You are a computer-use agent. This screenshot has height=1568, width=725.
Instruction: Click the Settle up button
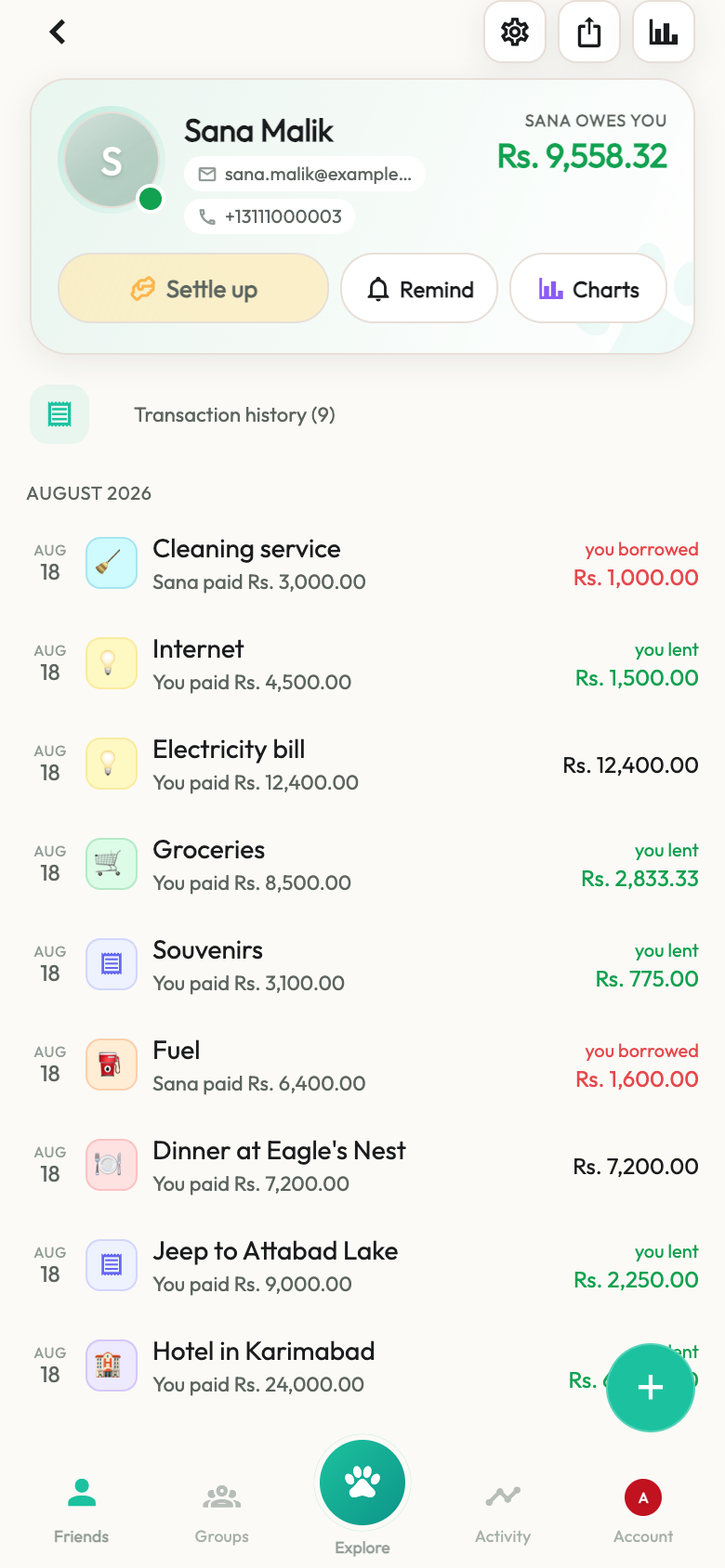(193, 289)
